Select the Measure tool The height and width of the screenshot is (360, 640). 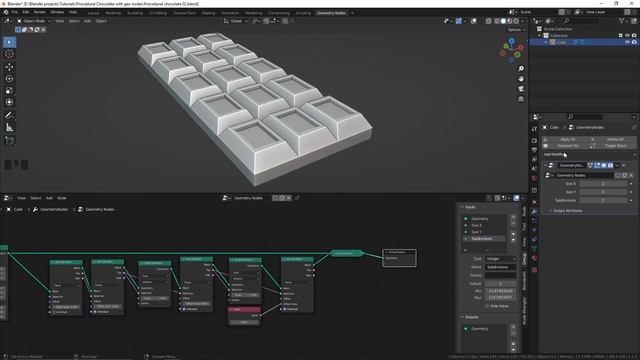(x=9, y=128)
